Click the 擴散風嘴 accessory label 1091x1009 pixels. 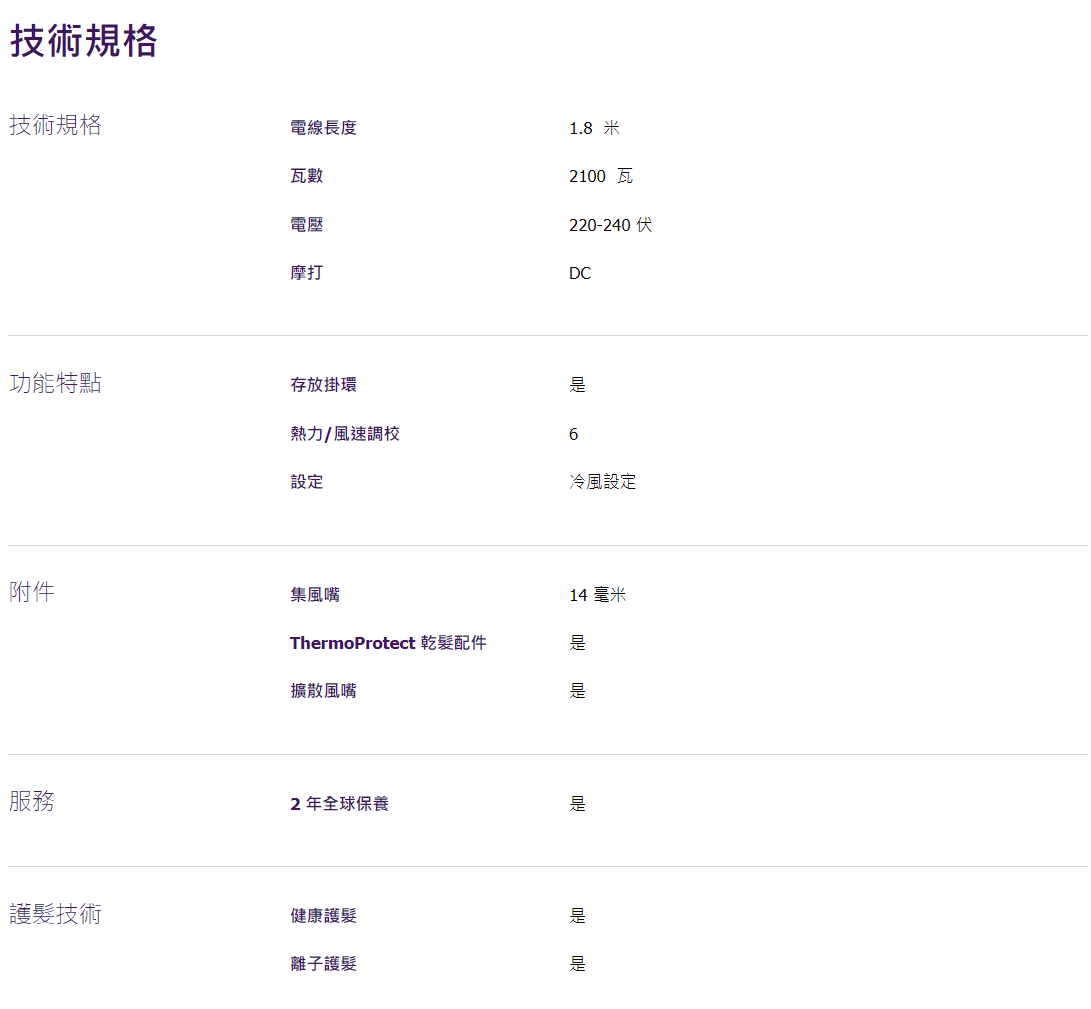[x=323, y=691]
